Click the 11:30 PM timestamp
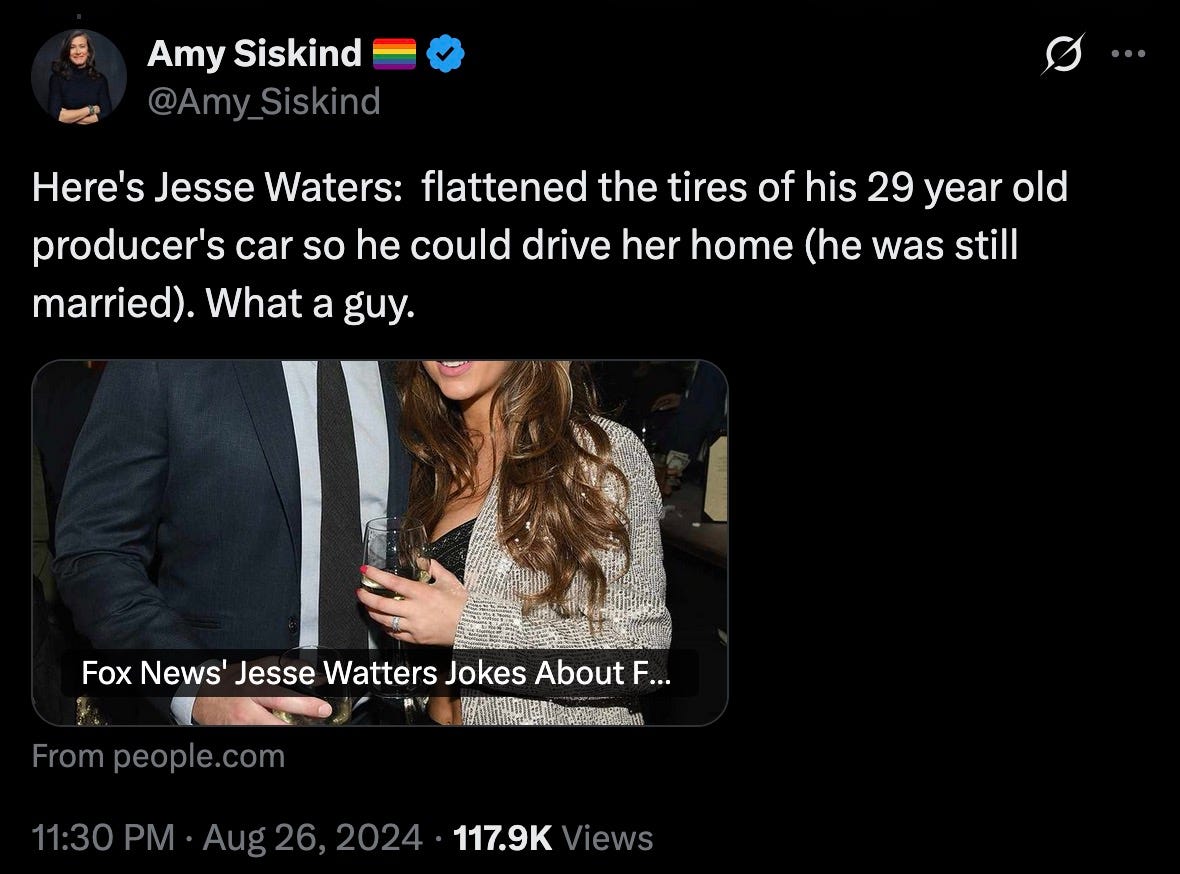Image resolution: width=1180 pixels, height=874 pixels. [103, 838]
